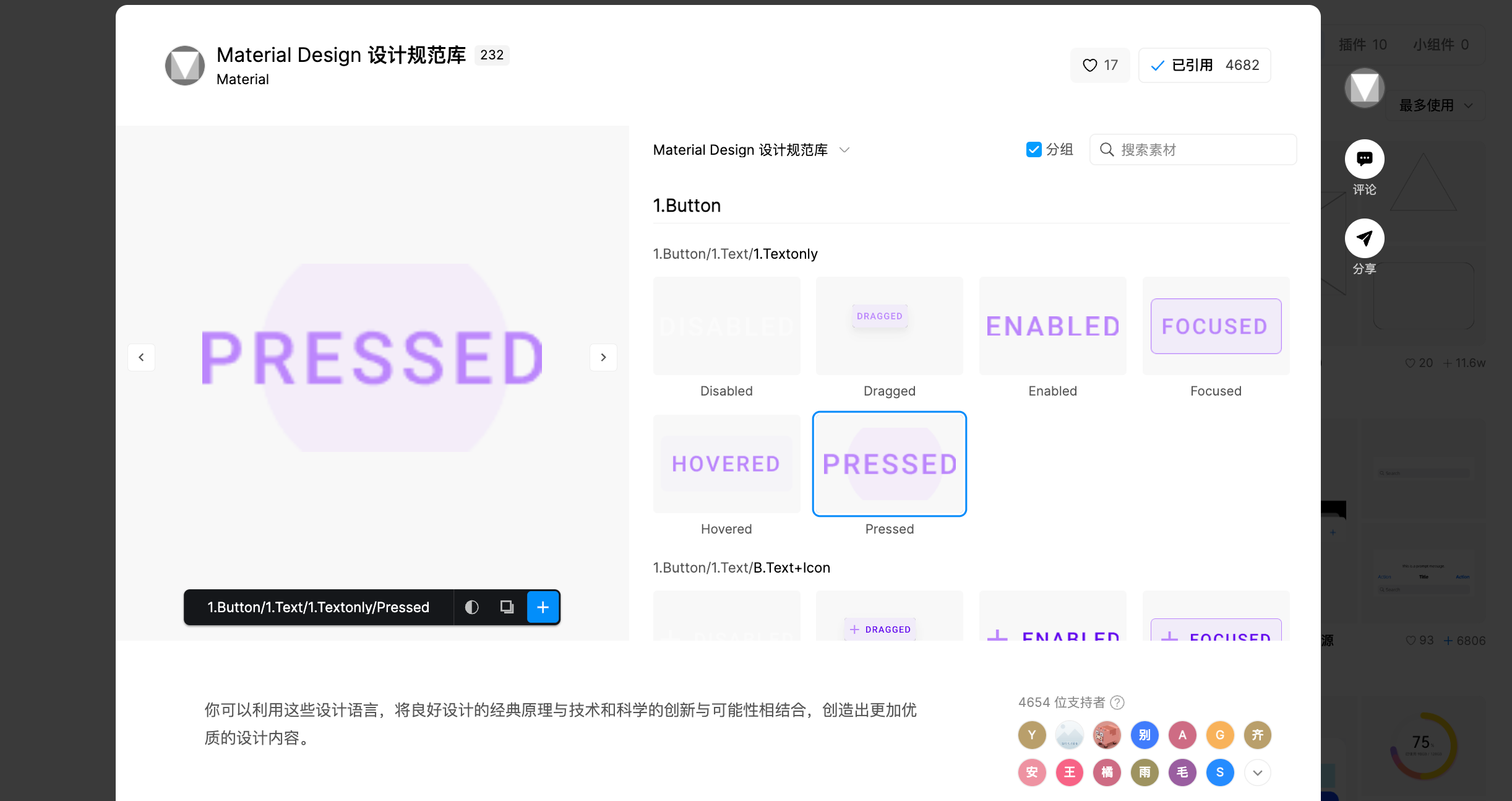The height and width of the screenshot is (801, 1512).
Task: Click the 232 count badge
Action: click(x=492, y=55)
